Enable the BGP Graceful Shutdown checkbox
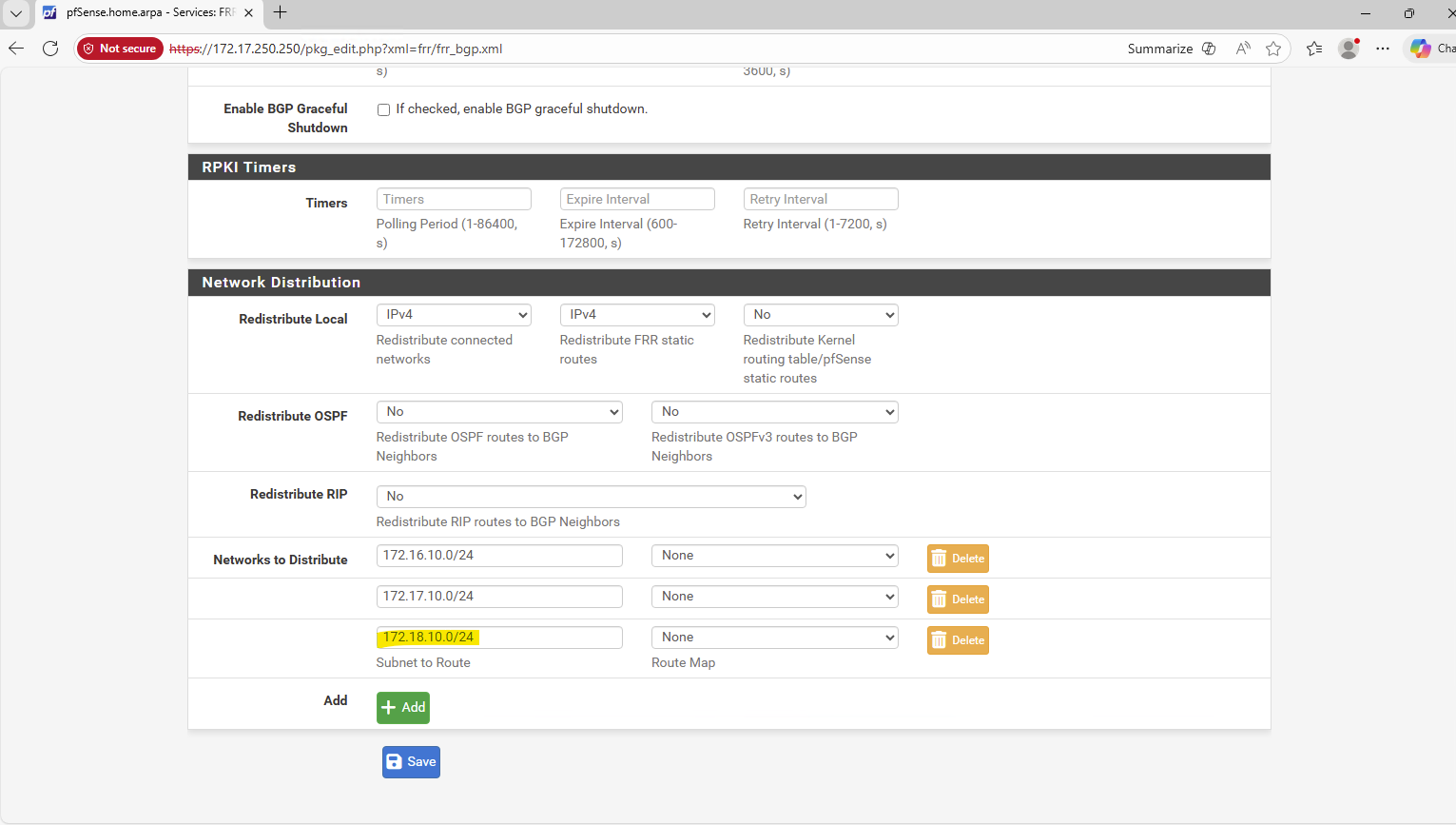 383,109
